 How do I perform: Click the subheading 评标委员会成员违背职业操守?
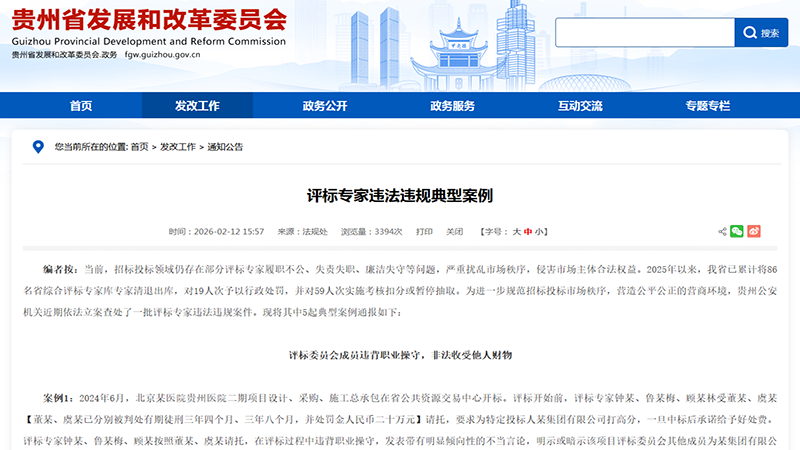click(355, 355)
